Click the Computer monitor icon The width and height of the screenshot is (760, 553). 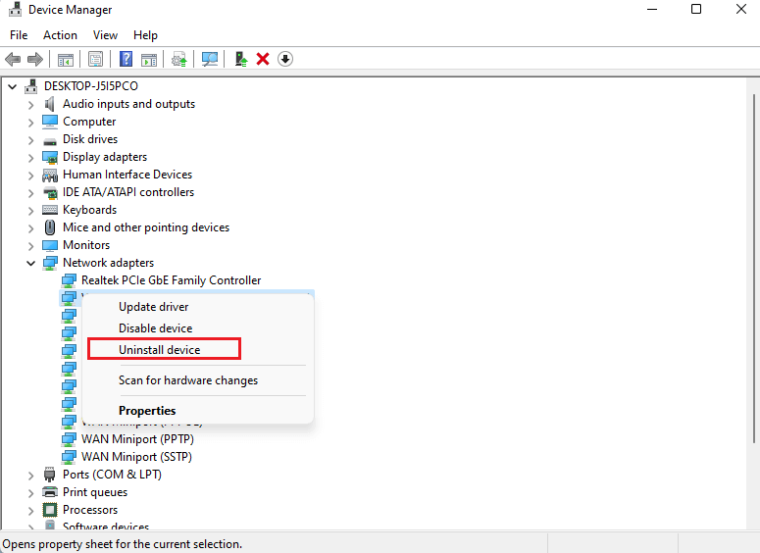[50, 122]
